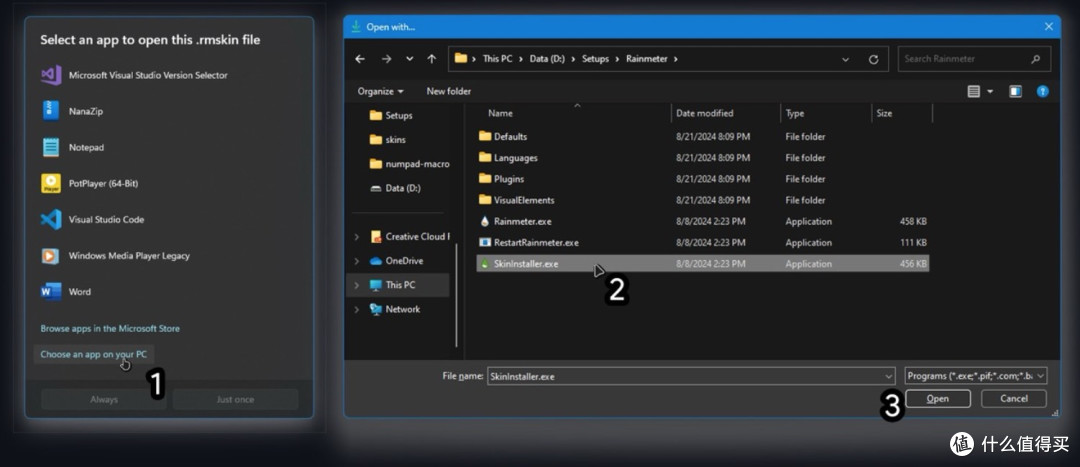Expand the address bar history dropdown
The image size is (1080, 467).
[x=846, y=59]
